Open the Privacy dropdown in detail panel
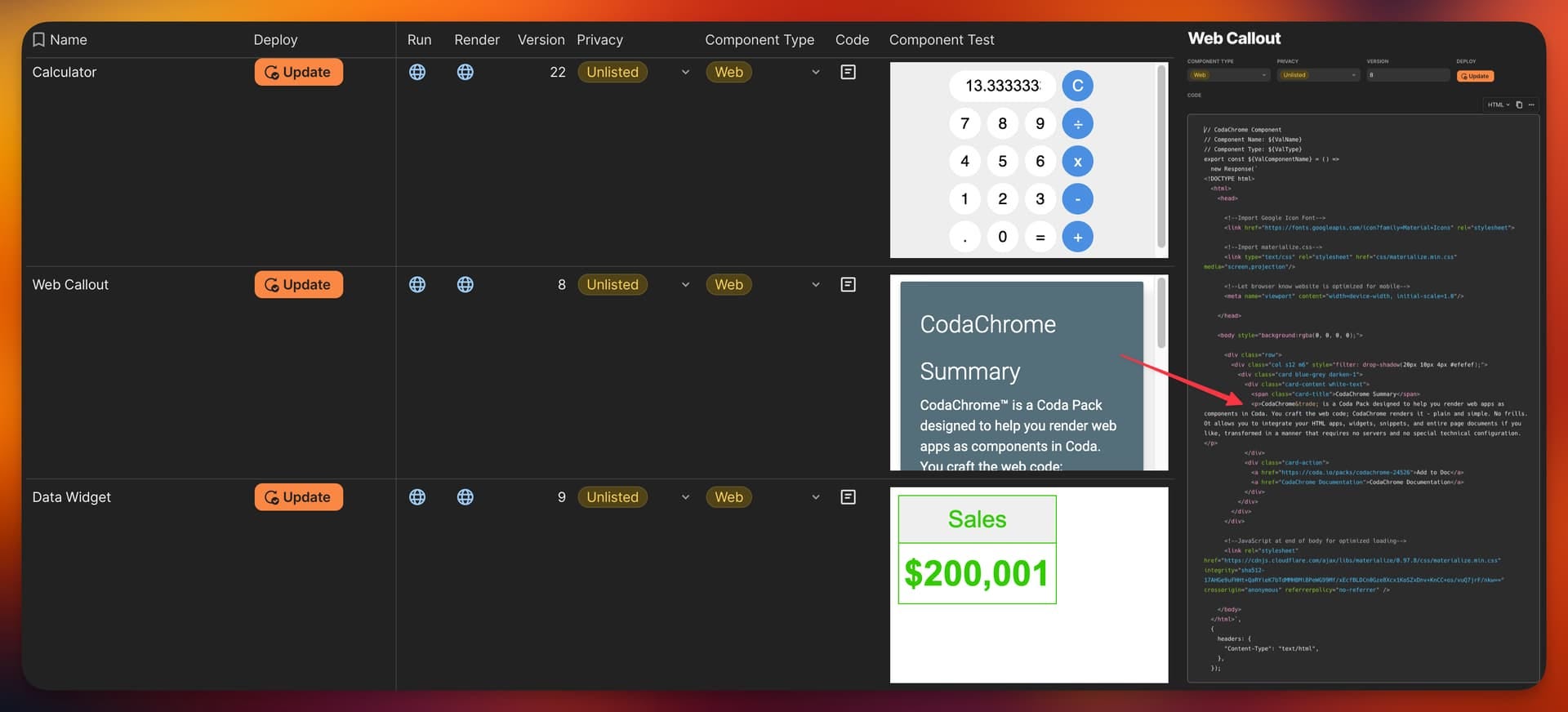Viewport: 1568px width, 712px height. (x=1318, y=75)
